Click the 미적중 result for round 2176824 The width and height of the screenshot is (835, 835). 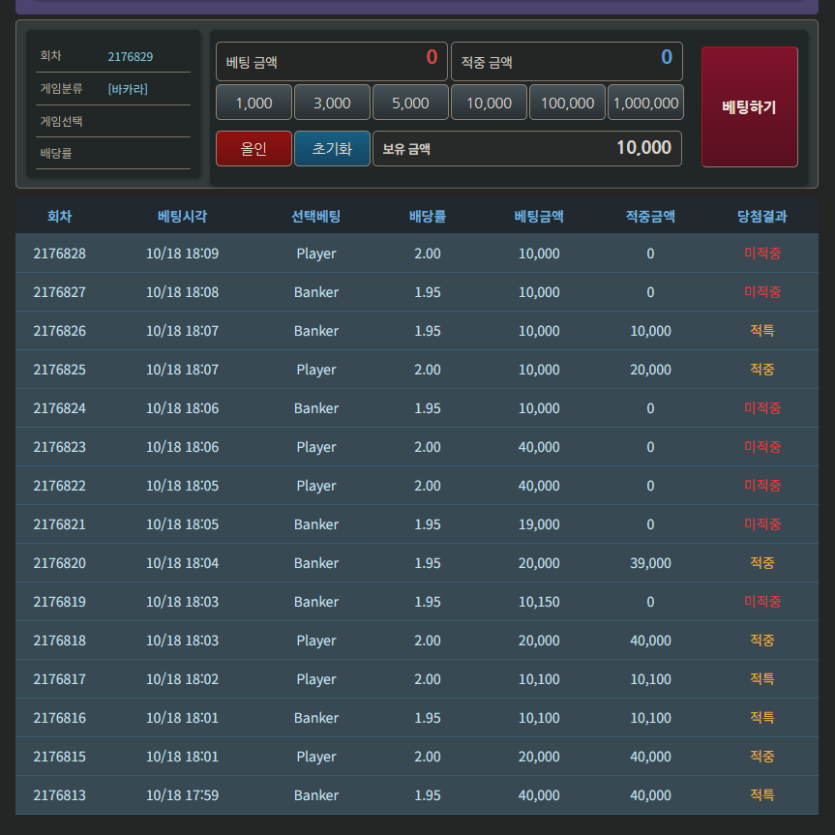[763, 408]
